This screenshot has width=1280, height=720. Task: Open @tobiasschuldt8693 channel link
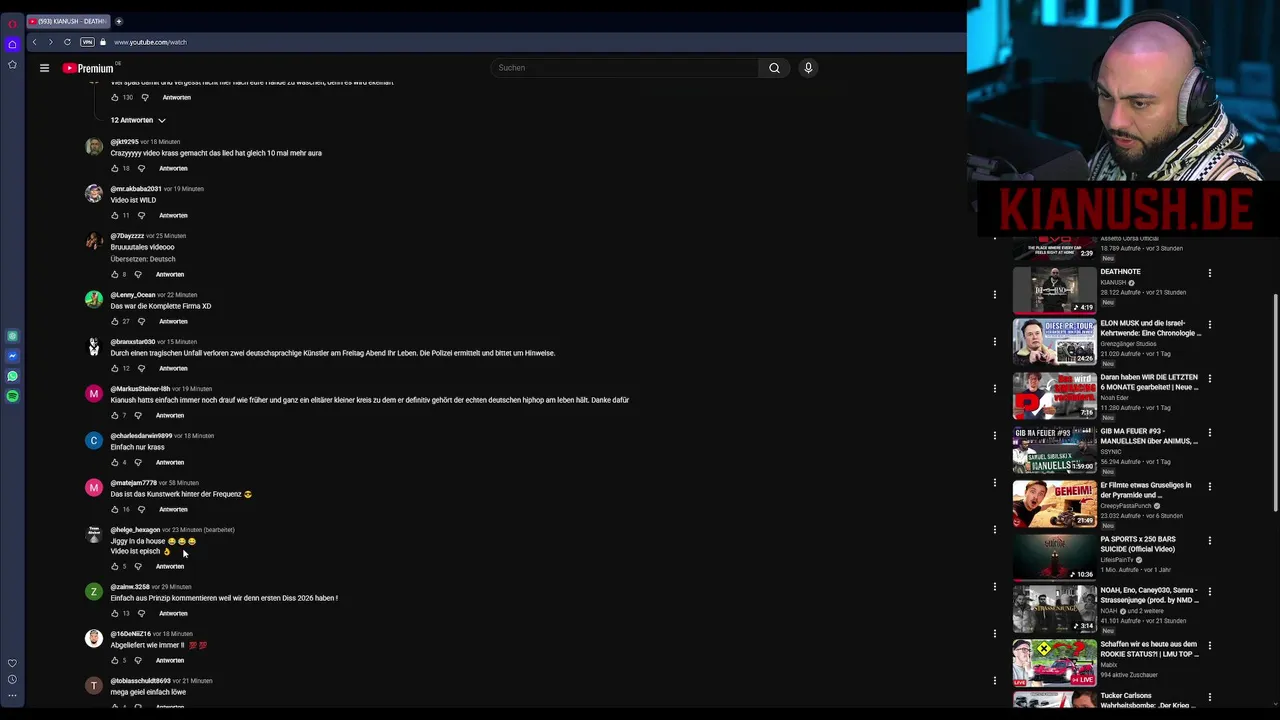point(140,681)
